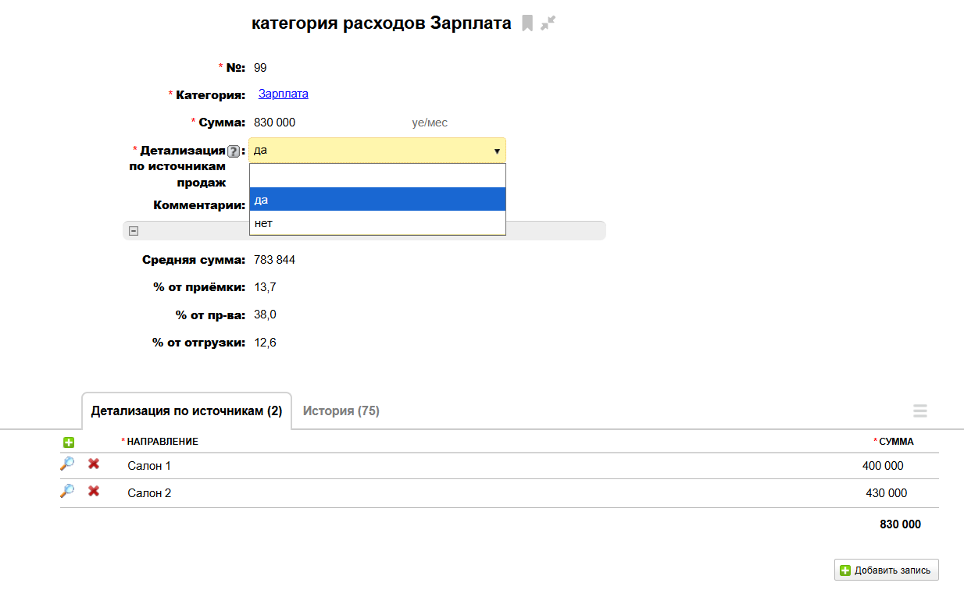Open the hamburger menu above the table
The height and width of the screenshot is (598, 964).
pos(920,411)
